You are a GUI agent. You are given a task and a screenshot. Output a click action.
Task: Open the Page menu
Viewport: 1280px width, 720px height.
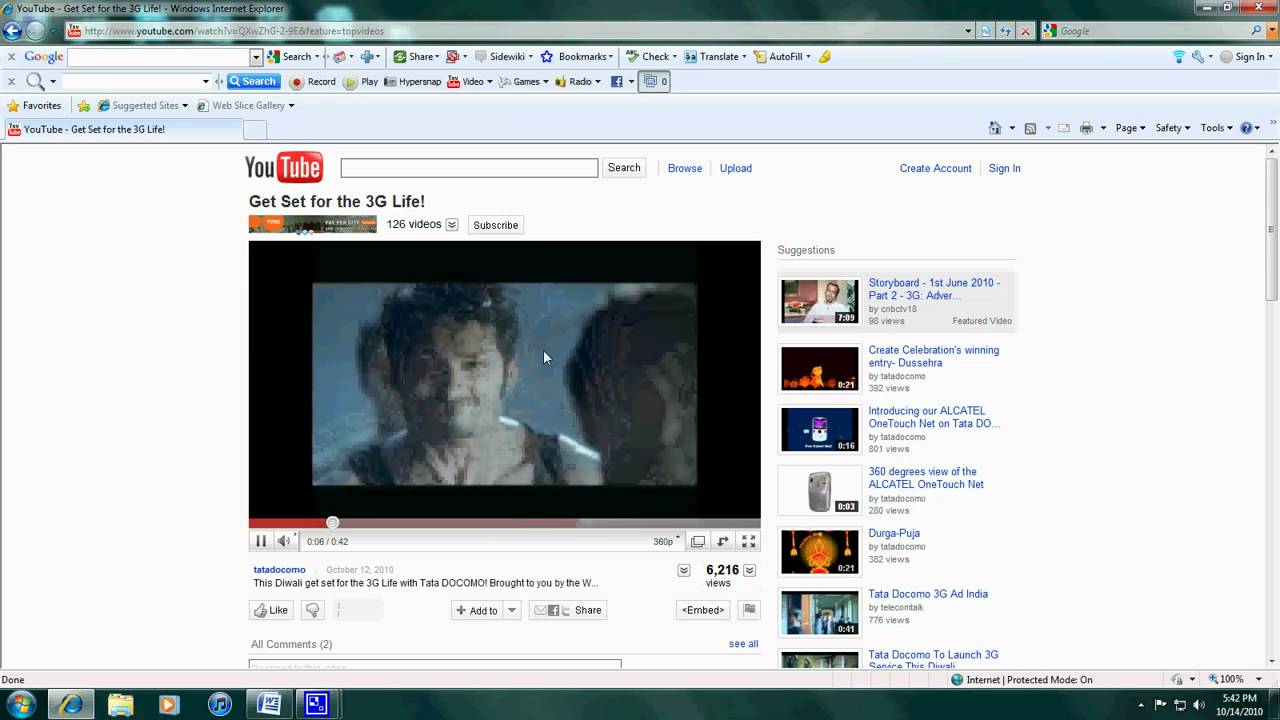1130,128
